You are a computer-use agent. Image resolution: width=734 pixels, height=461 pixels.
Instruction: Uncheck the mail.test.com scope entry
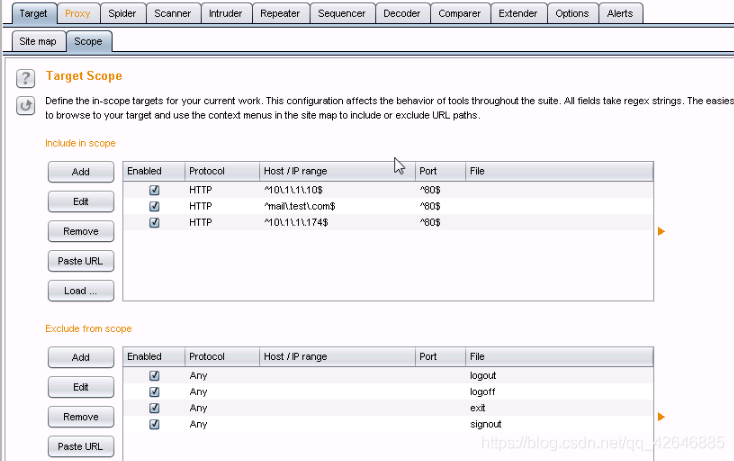(x=154, y=206)
